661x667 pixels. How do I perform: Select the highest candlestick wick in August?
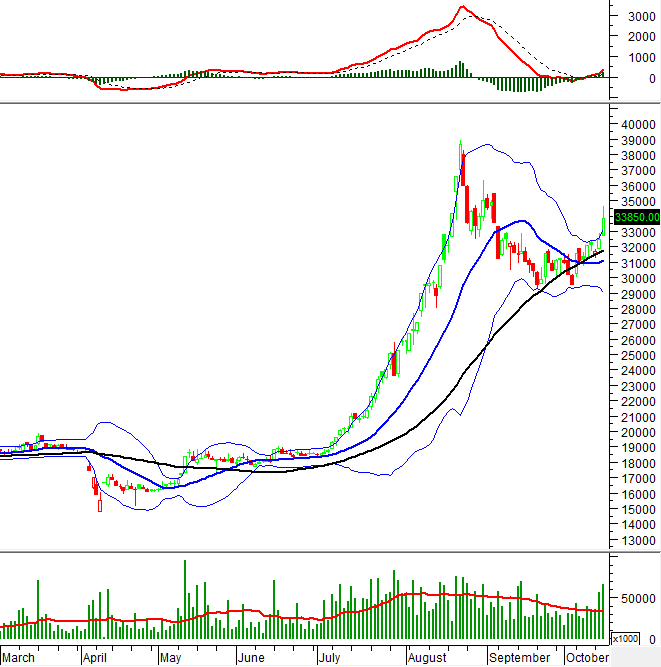[x=460, y=143]
